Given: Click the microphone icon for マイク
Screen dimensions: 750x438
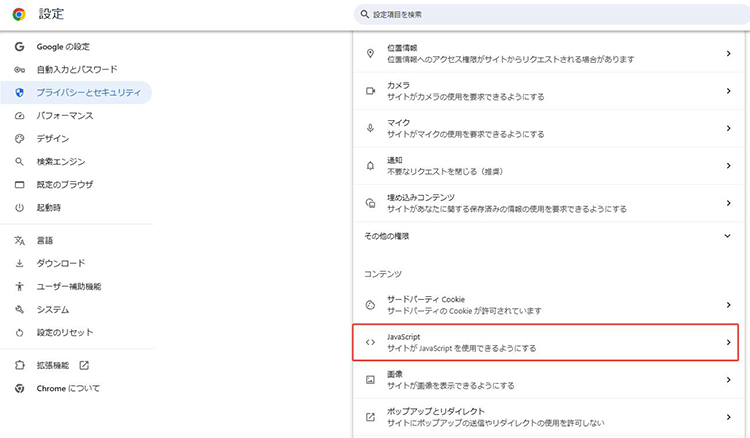Looking at the screenshot, I should coord(370,128).
